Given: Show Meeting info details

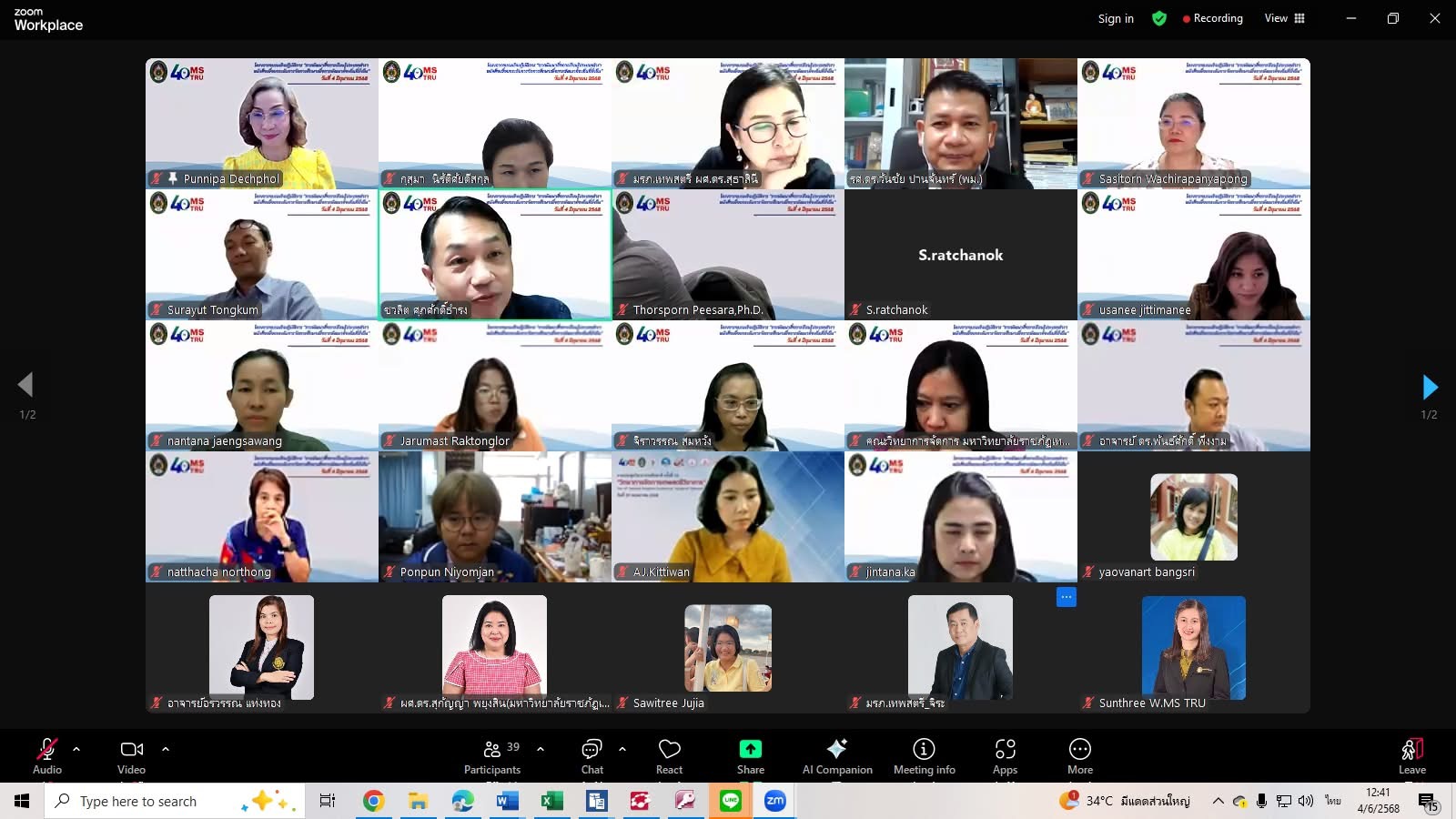Looking at the screenshot, I should [924, 755].
